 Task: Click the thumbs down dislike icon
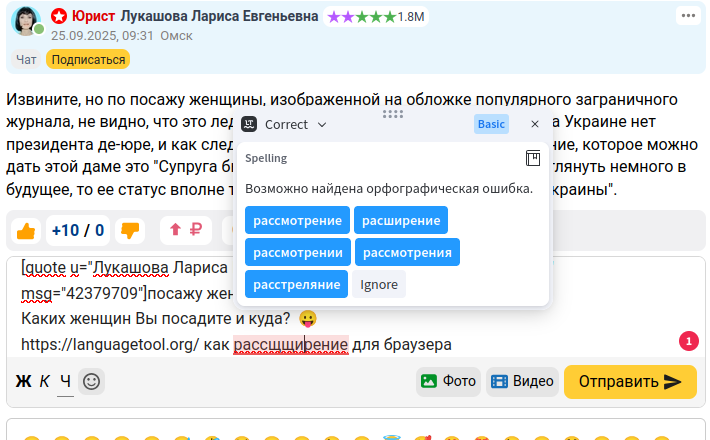[x=130, y=231]
